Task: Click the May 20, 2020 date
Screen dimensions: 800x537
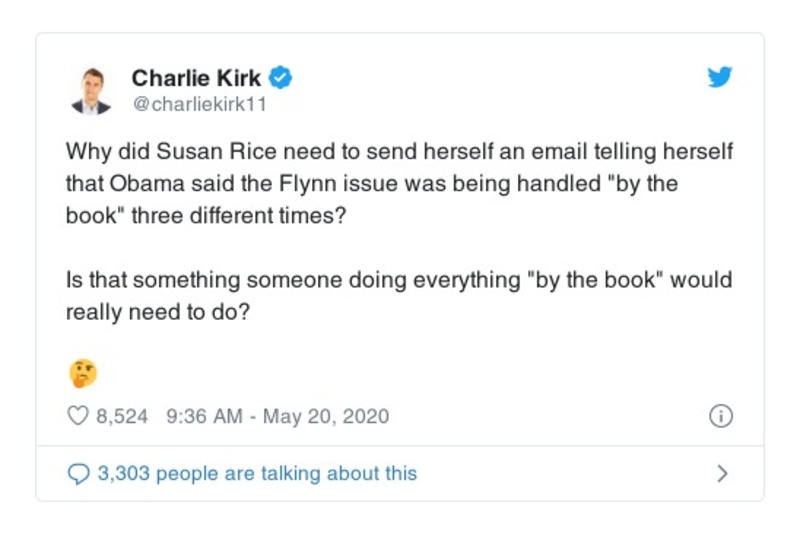Action: [x=325, y=416]
